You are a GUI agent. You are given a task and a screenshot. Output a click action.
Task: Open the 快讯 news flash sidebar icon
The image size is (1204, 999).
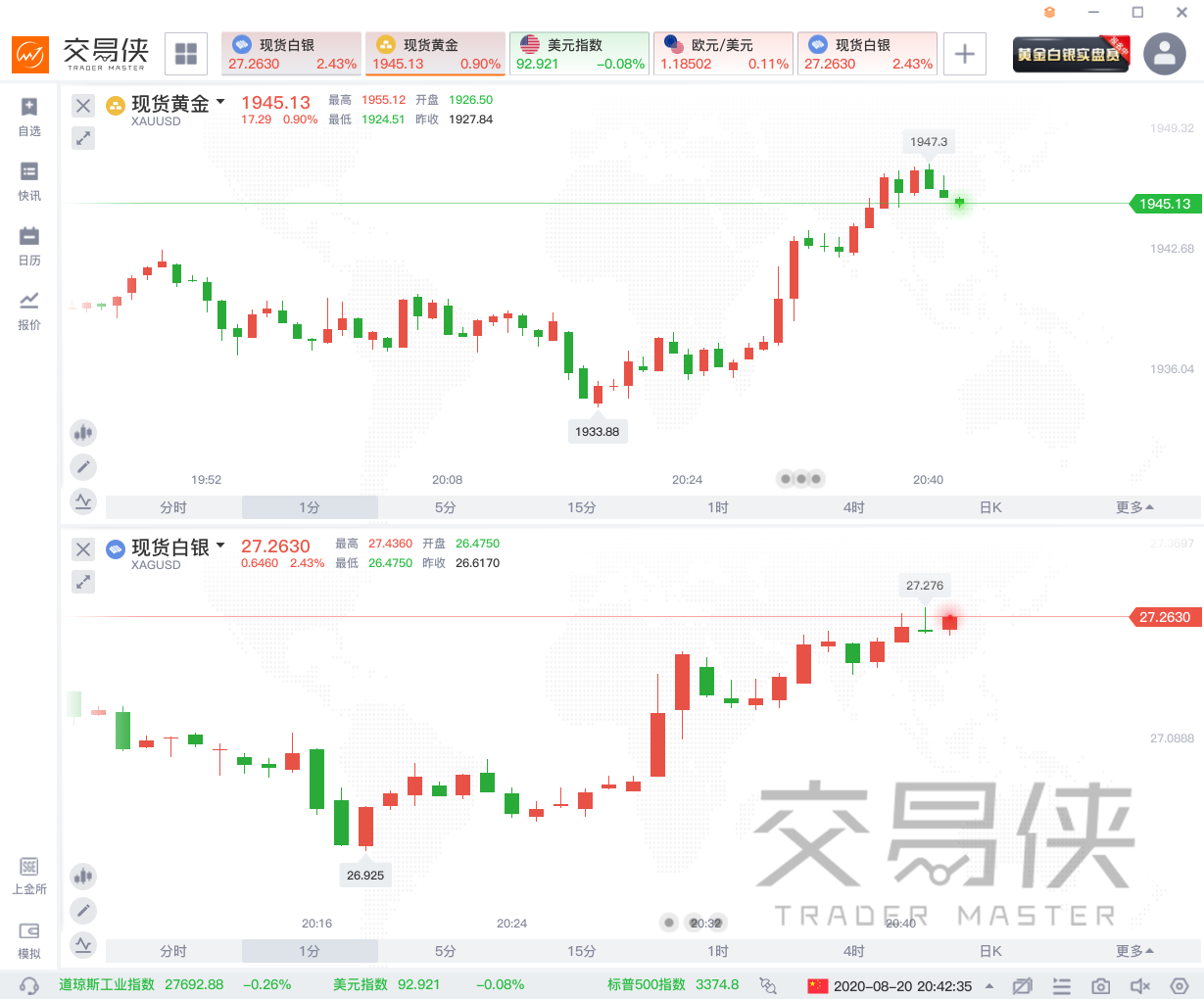(29, 182)
